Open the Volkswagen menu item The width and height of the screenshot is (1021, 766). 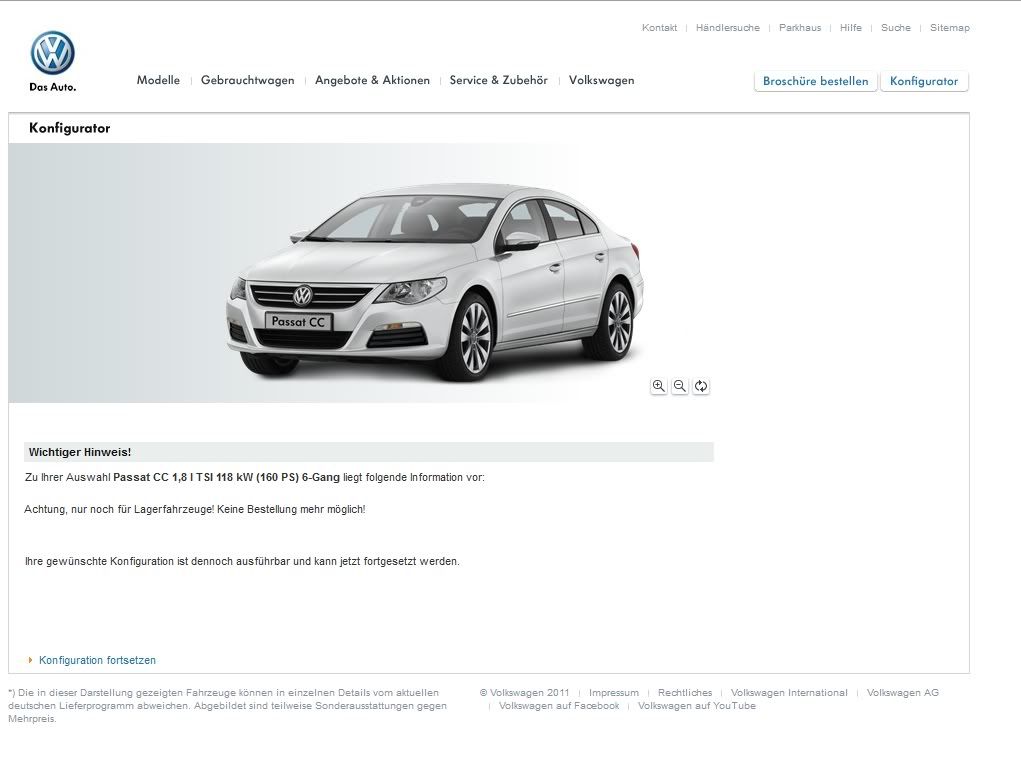pos(602,80)
